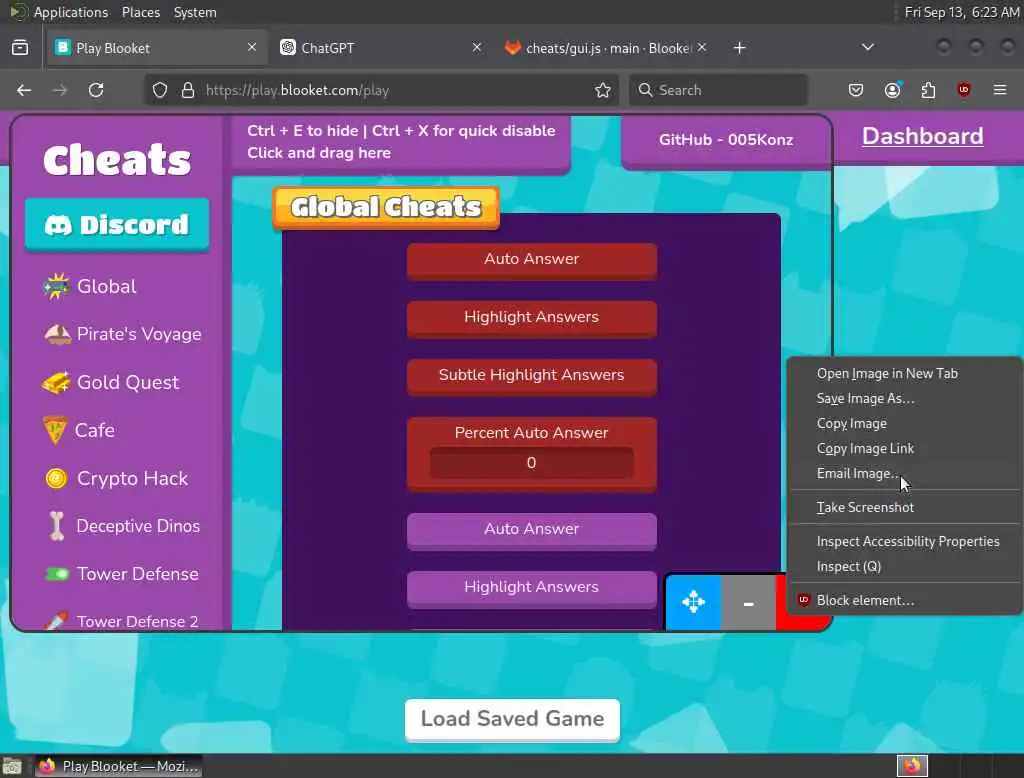Open the Tower Defense cheats category

pos(121,574)
